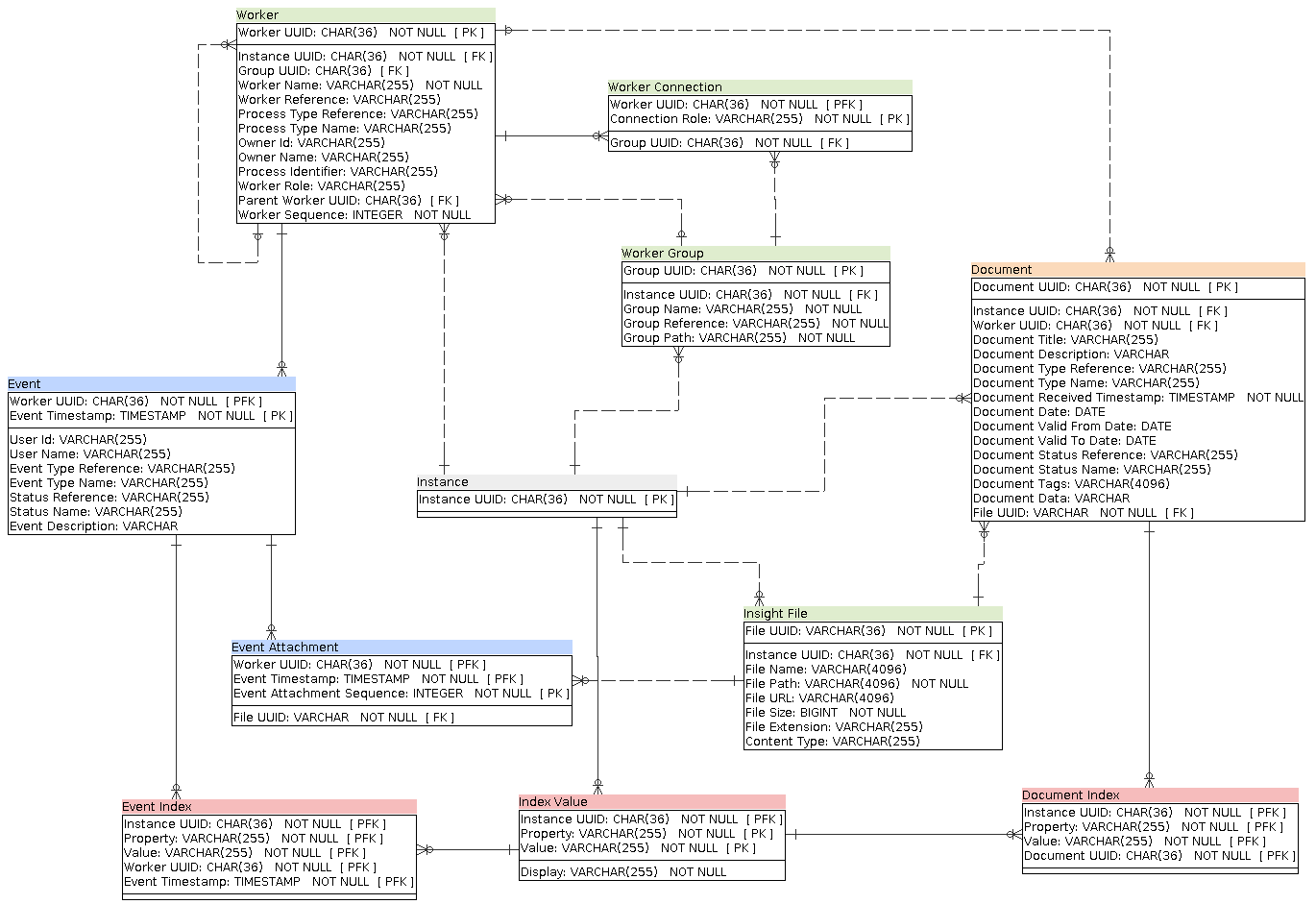Select the Event table header
Screen dimensions: 1316x904
(x=24, y=383)
